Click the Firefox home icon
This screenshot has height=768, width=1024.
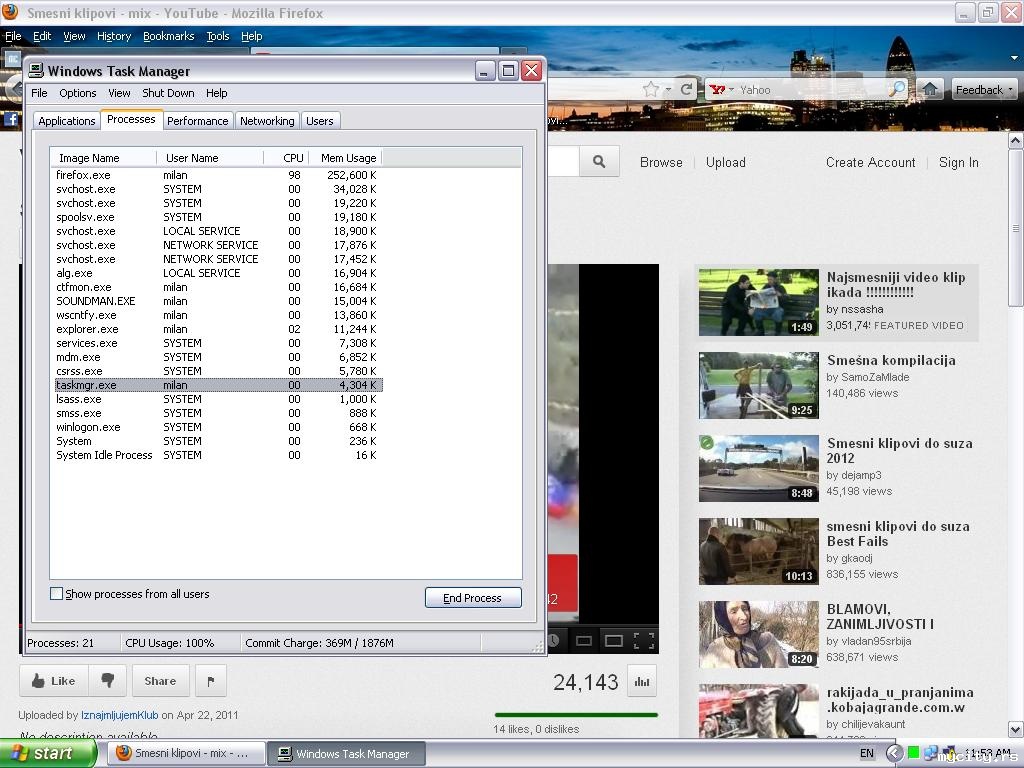pyautogui.click(x=930, y=89)
